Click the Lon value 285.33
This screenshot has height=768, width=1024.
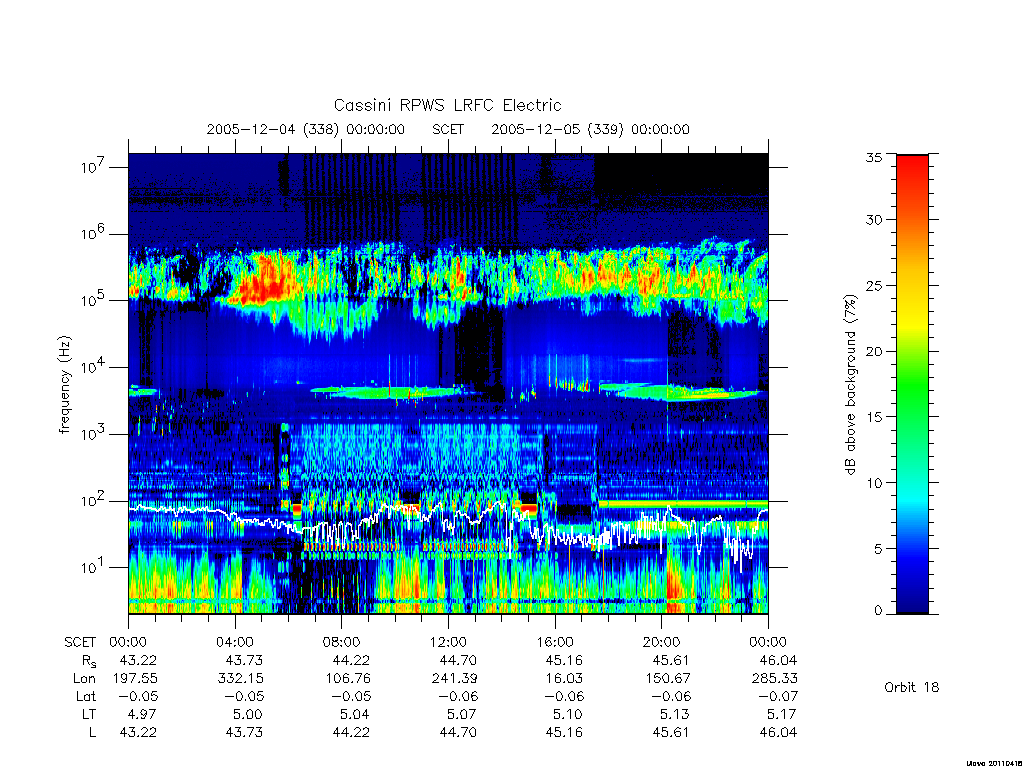click(775, 679)
